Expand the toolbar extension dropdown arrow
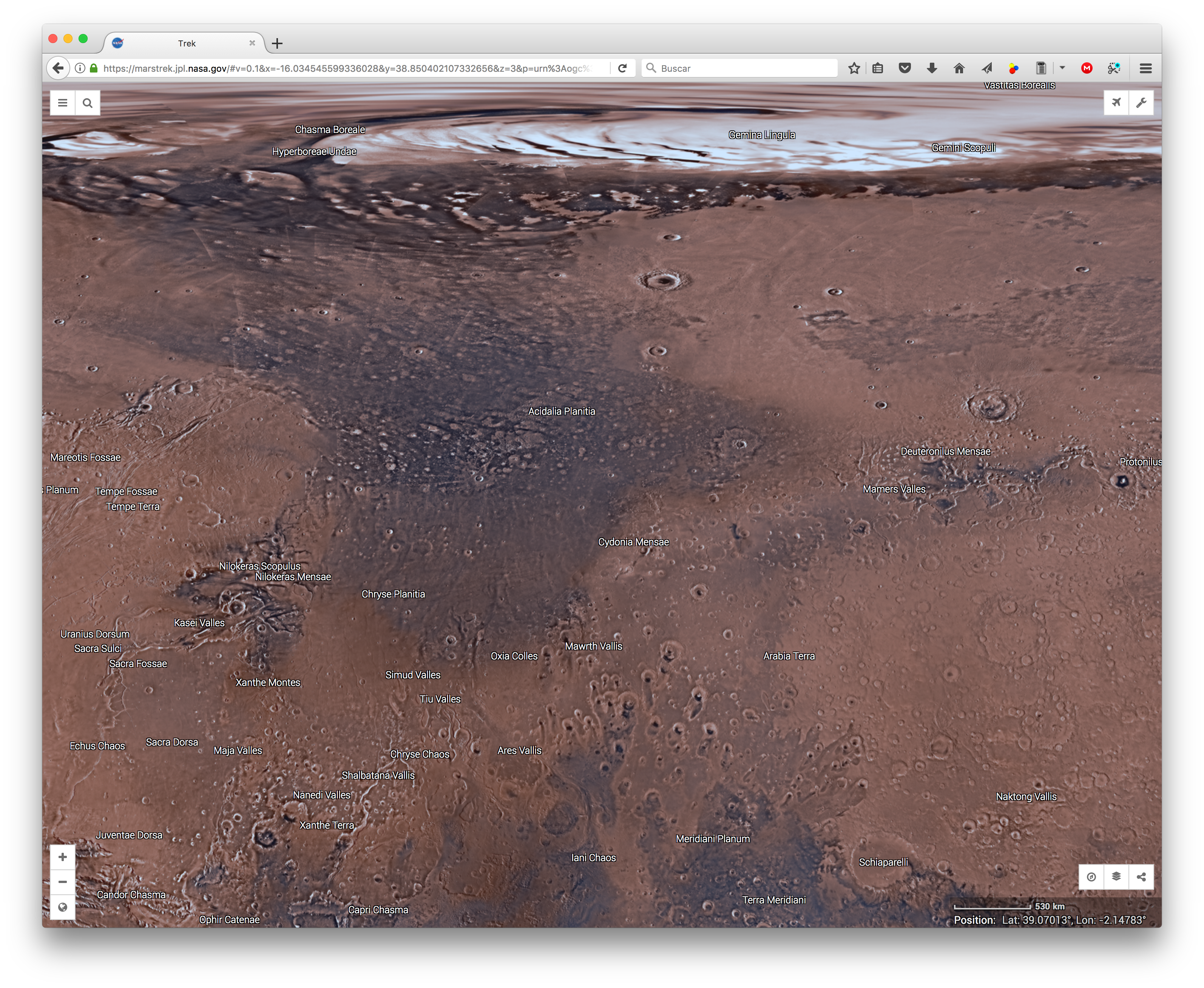 tap(1062, 68)
